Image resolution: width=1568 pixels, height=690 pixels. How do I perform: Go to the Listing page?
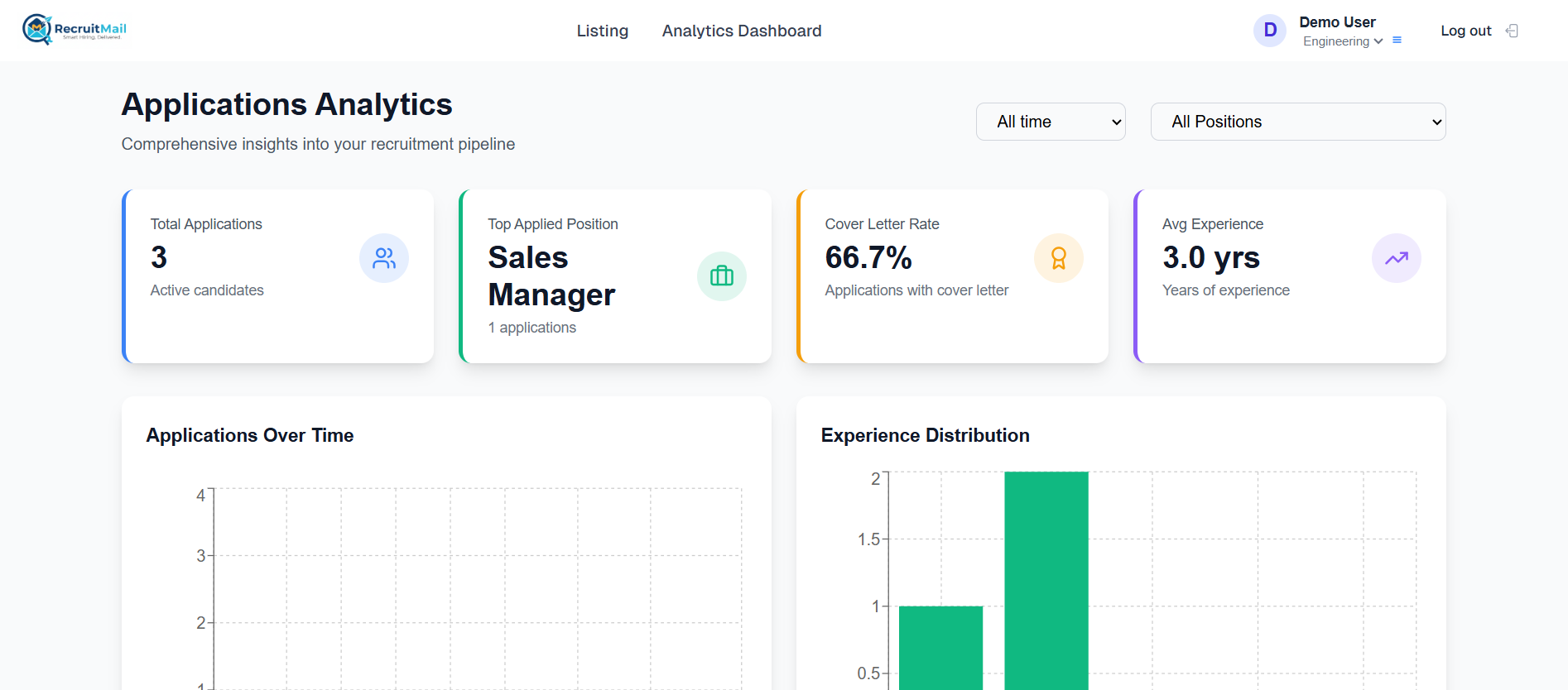[602, 31]
